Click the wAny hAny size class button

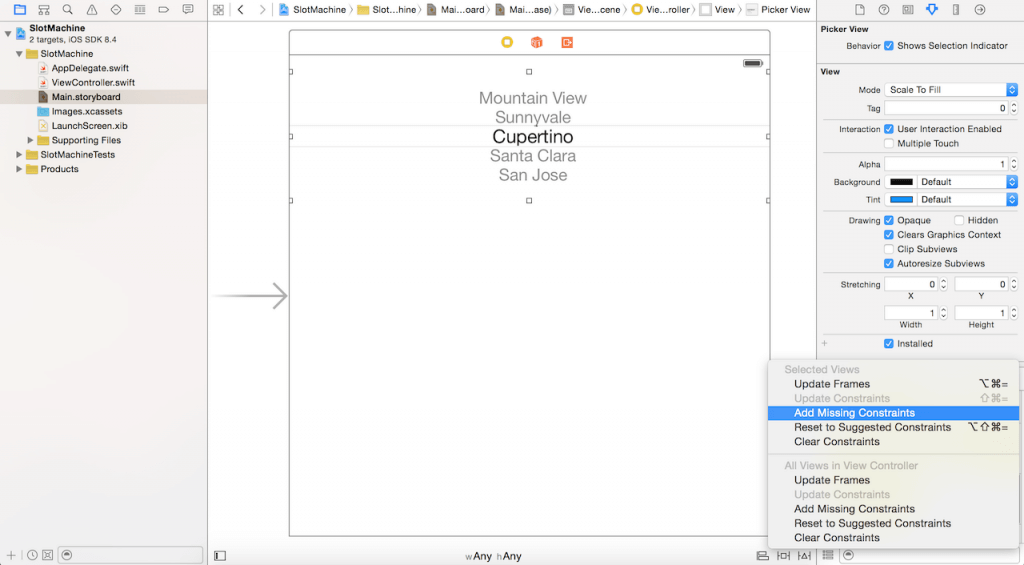493,557
